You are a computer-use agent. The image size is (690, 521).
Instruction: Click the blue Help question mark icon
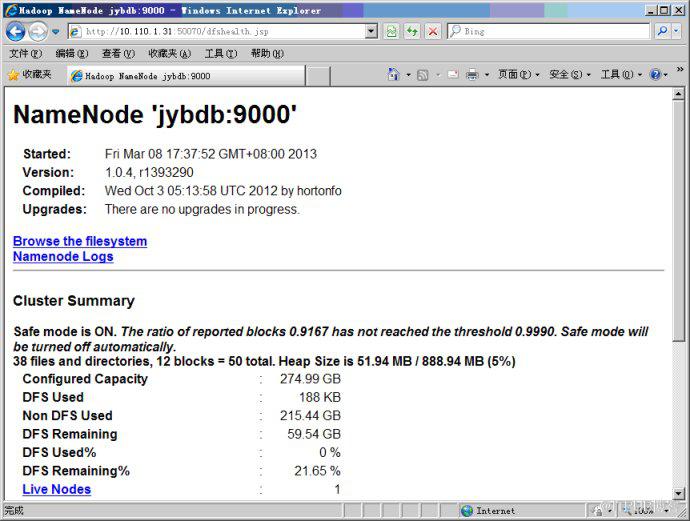click(x=655, y=75)
